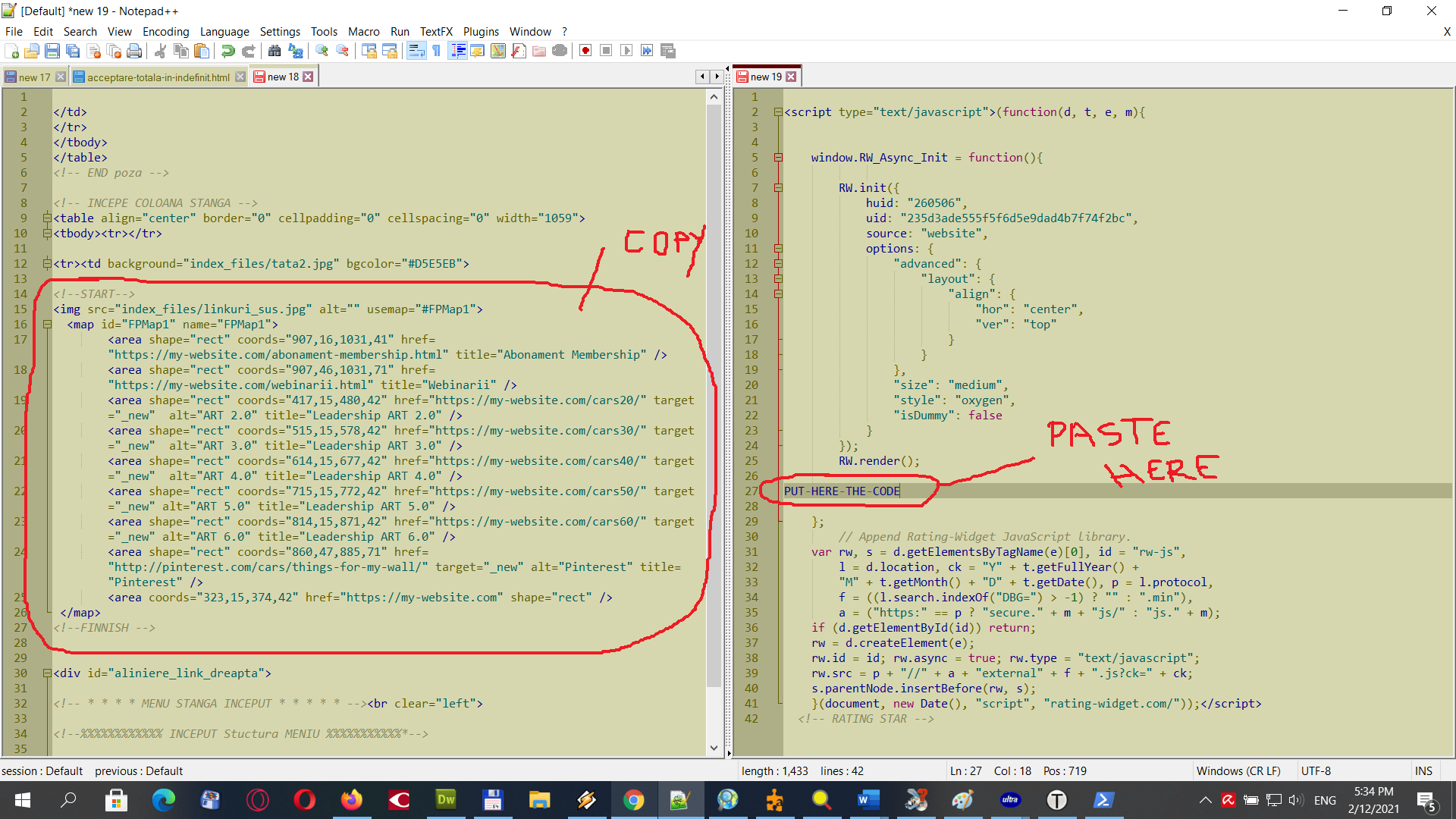Open the Plugins menu
Screen dimensions: 1456x819
pos(481,31)
